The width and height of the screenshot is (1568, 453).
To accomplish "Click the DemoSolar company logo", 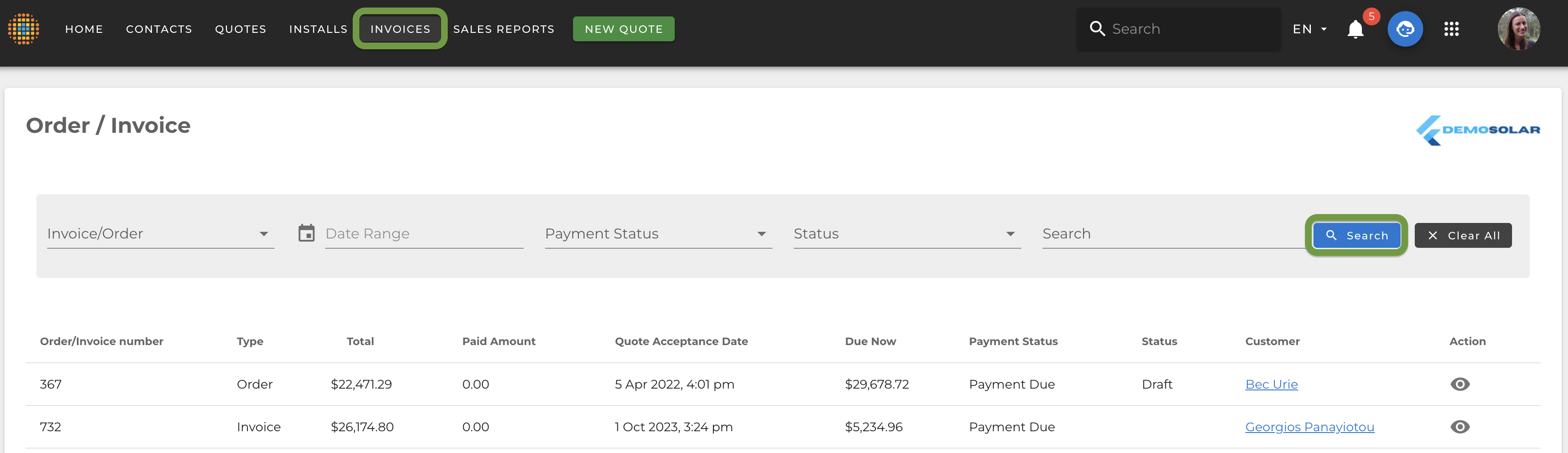I will point(1478,130).
